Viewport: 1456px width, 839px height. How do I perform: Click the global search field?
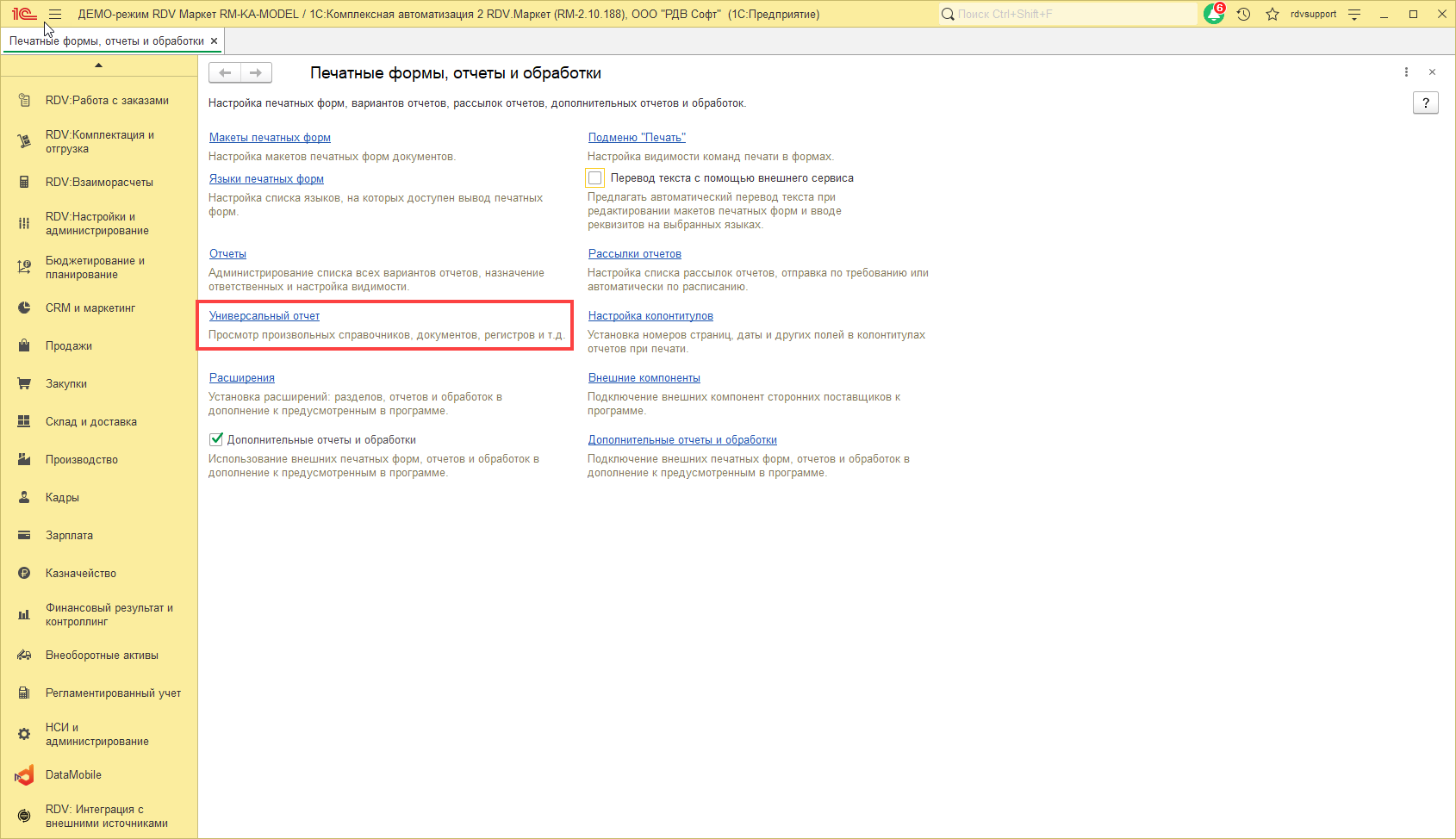tap(1068, 14)
